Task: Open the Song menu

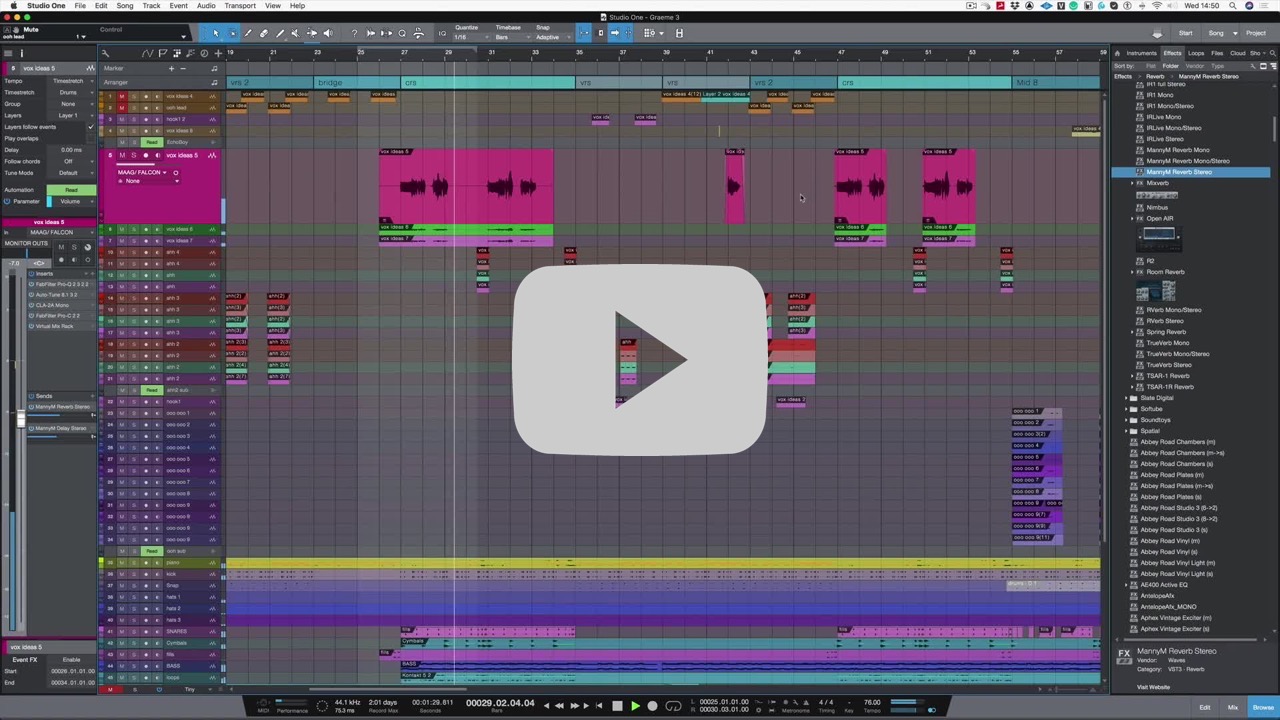Action: 125,6
